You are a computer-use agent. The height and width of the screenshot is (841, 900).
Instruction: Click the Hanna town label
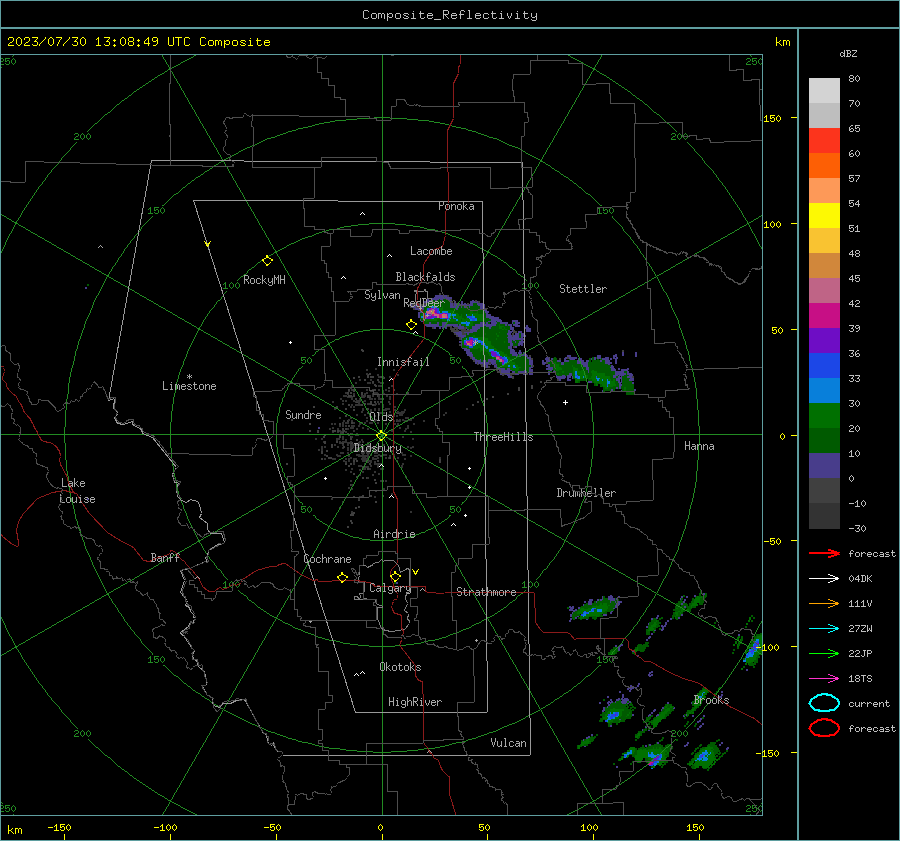(x=699, y=446)
